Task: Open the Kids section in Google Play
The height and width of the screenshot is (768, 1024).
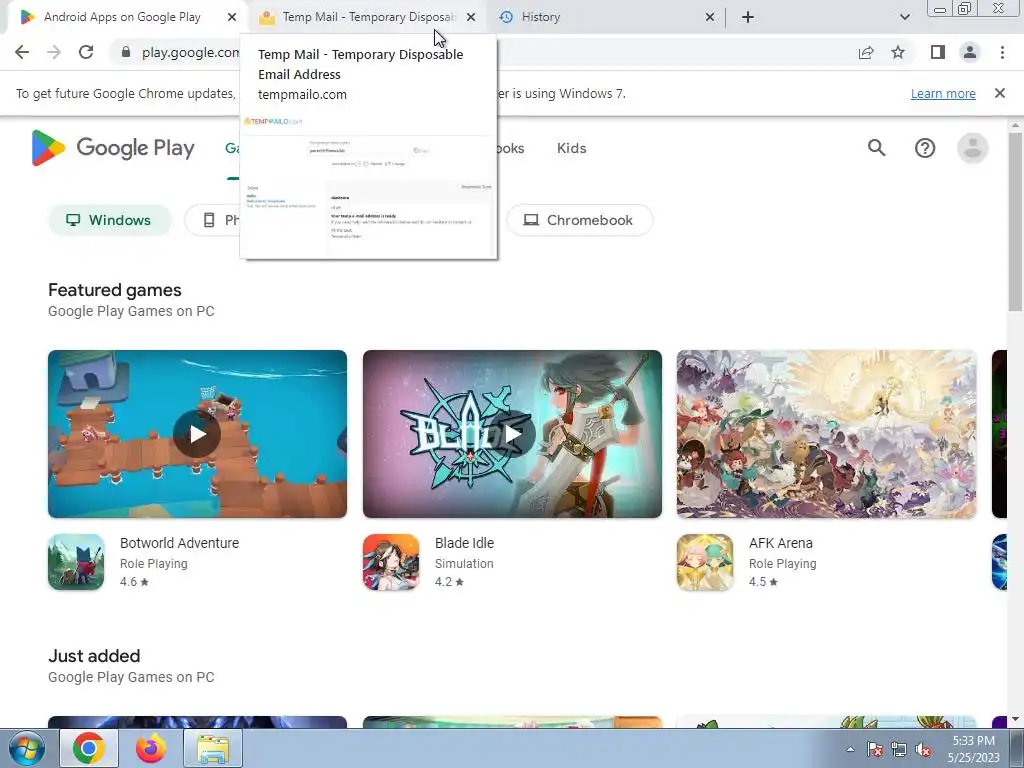Action: click(x=571, y=148)
